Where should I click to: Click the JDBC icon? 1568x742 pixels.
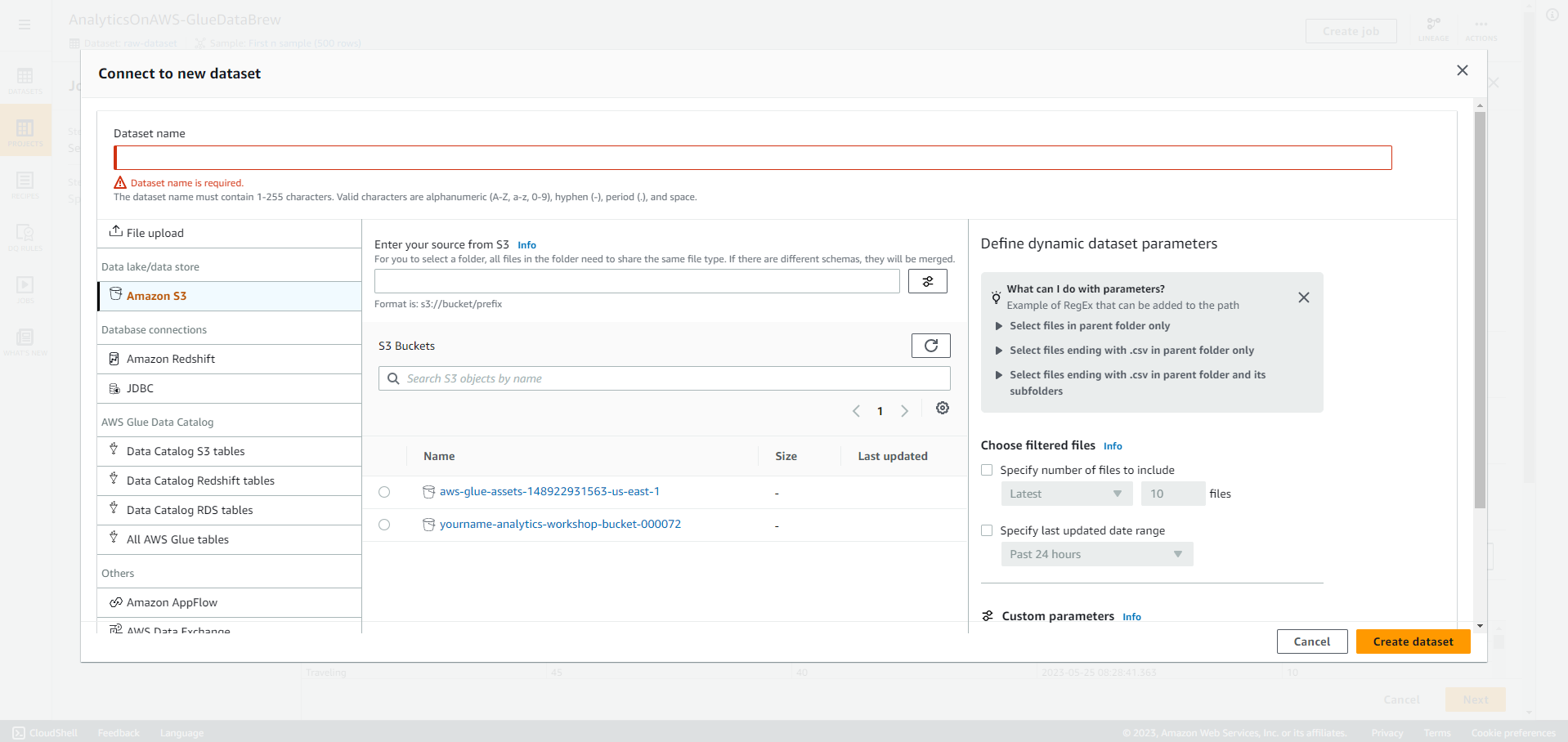click(114, 388)
